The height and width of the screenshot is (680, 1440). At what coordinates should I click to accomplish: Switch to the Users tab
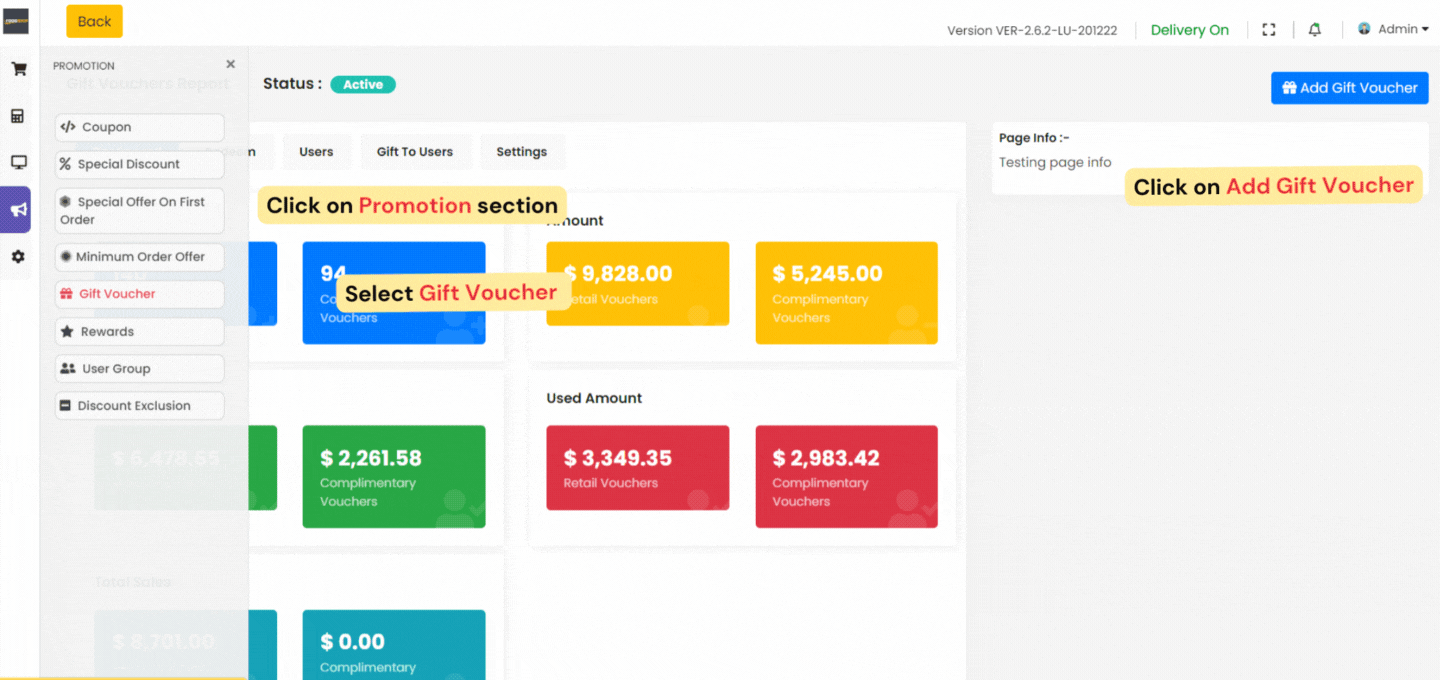[316, 152]
